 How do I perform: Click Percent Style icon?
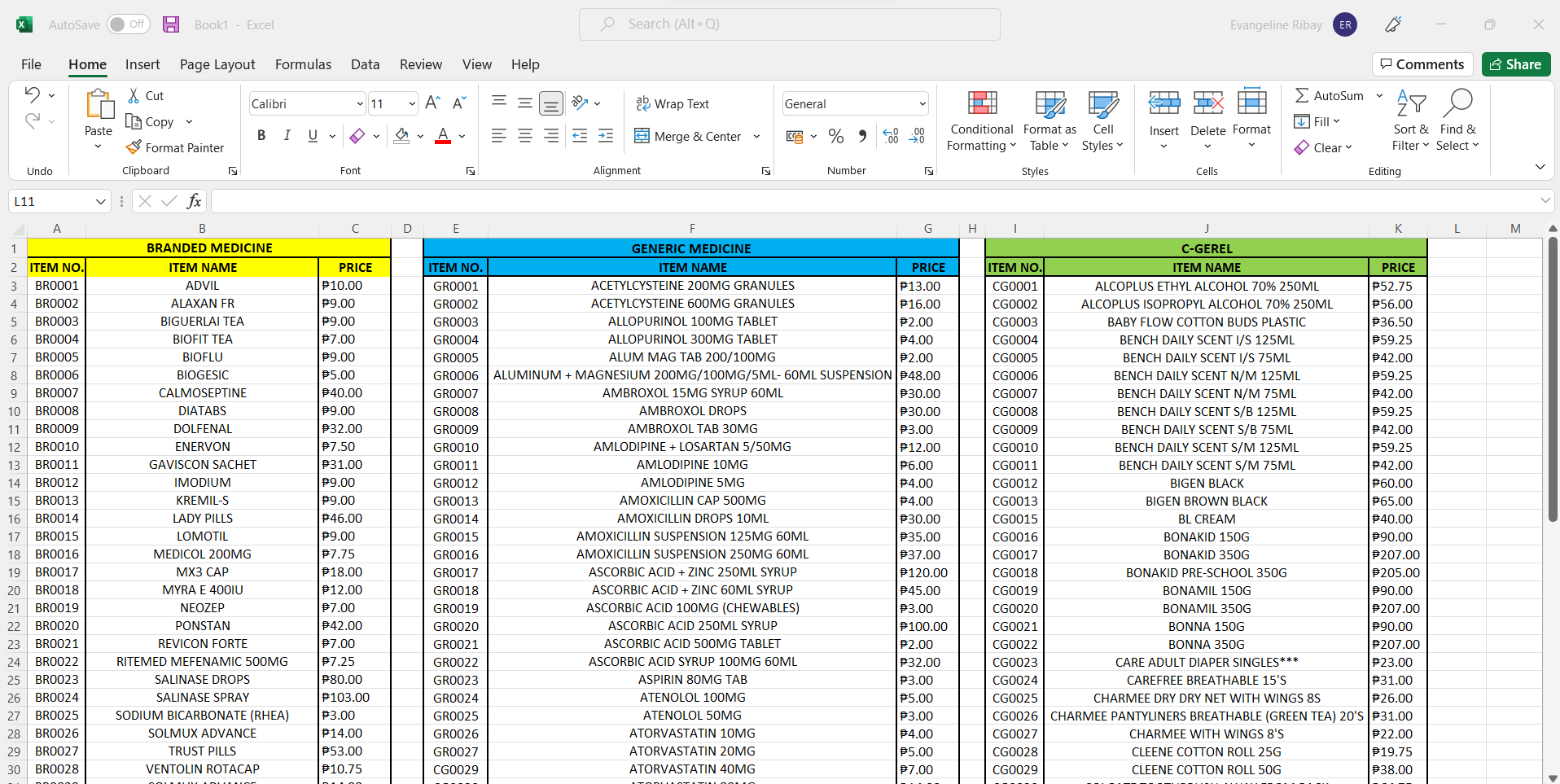coord(836,136)
